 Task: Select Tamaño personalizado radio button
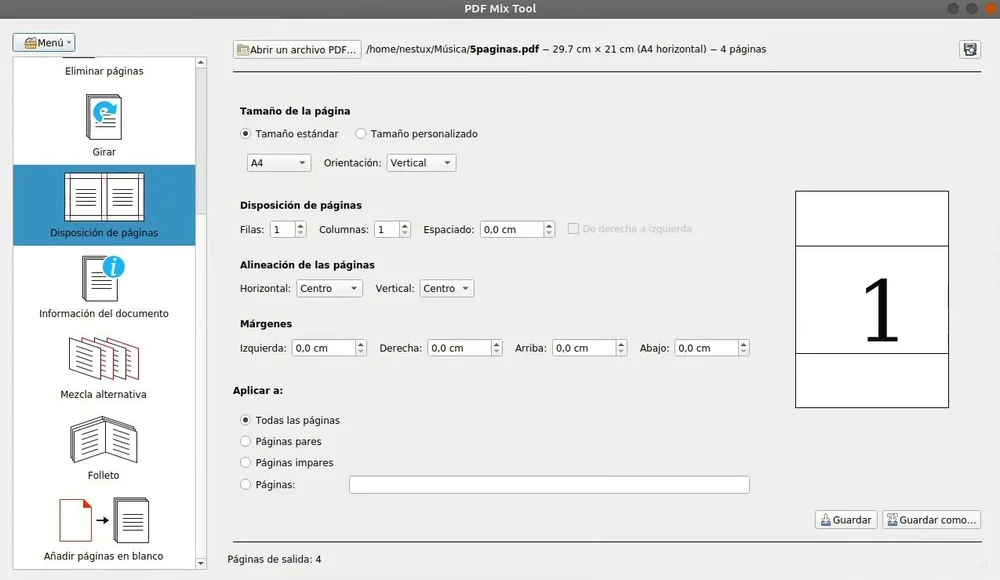pos(361,134)
